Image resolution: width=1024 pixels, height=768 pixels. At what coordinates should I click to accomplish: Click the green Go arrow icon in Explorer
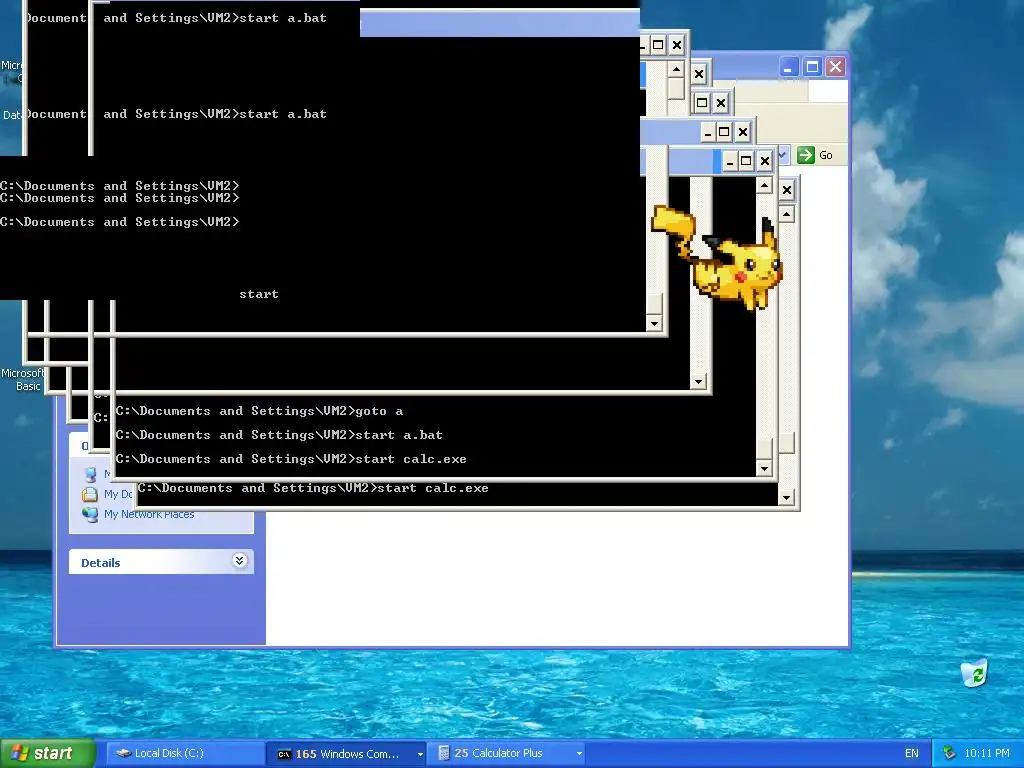tap(806, 155)
